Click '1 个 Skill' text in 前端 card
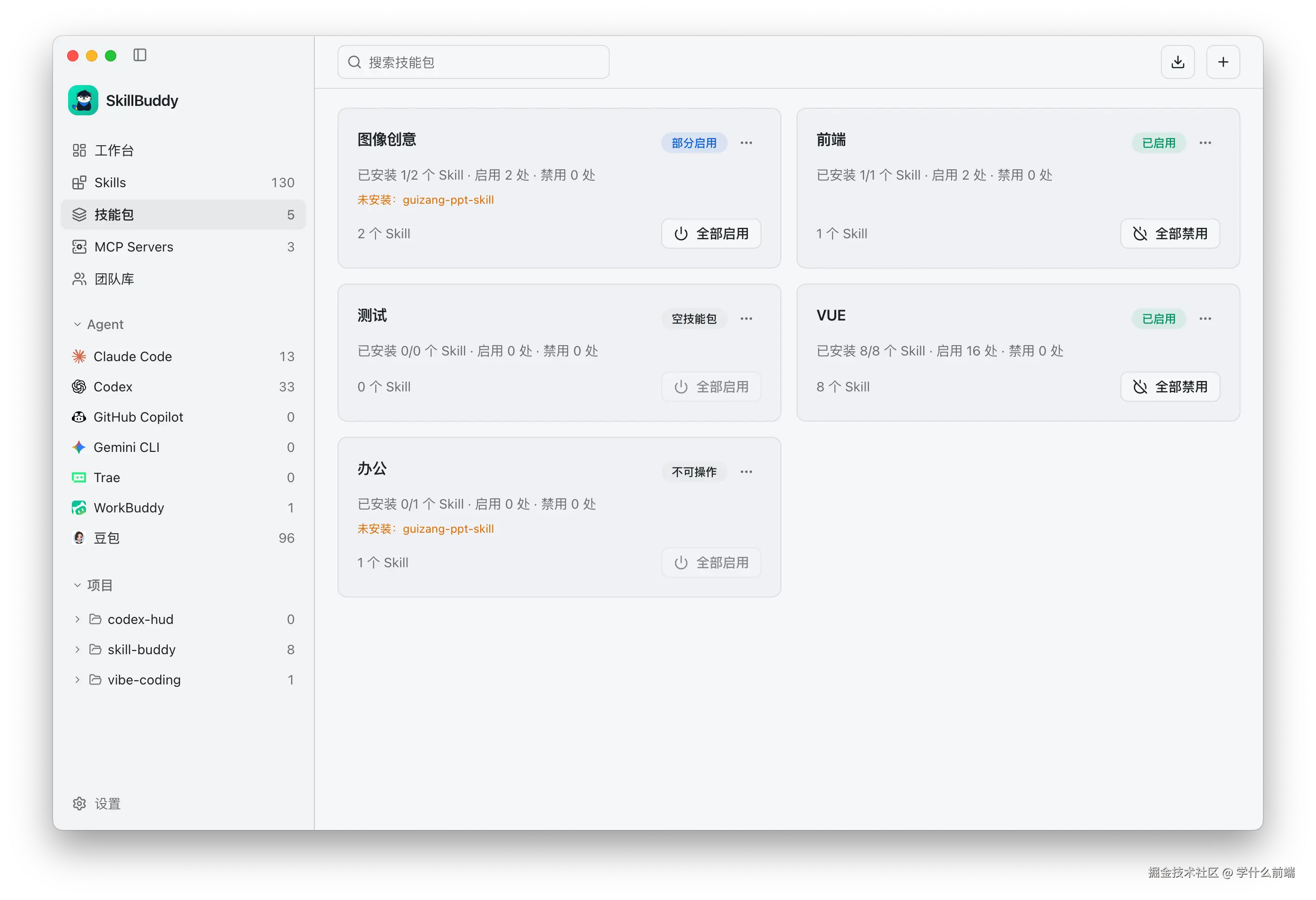1316x900 pixels. click(841, 234)
